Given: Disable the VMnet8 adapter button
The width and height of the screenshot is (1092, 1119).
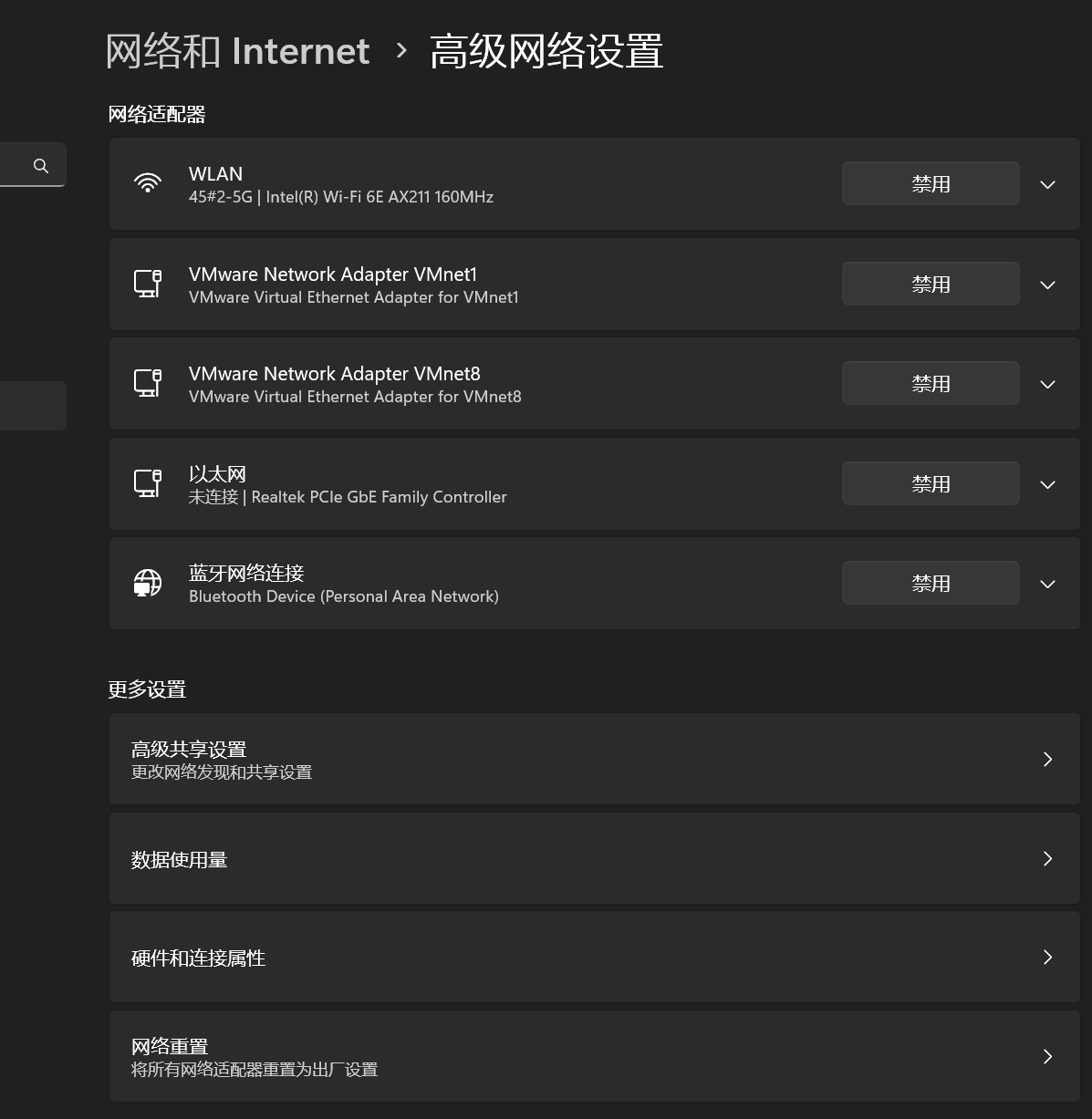Looking at the screenshot, I should [930, 383].
